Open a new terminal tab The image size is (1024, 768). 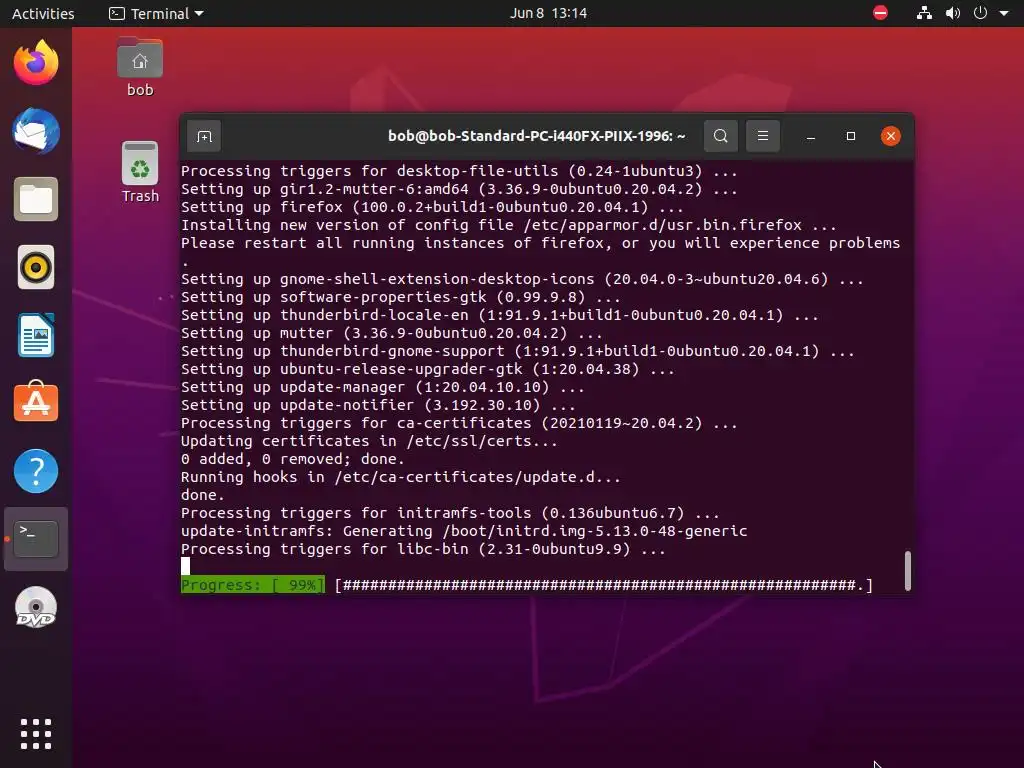(204, 136)
